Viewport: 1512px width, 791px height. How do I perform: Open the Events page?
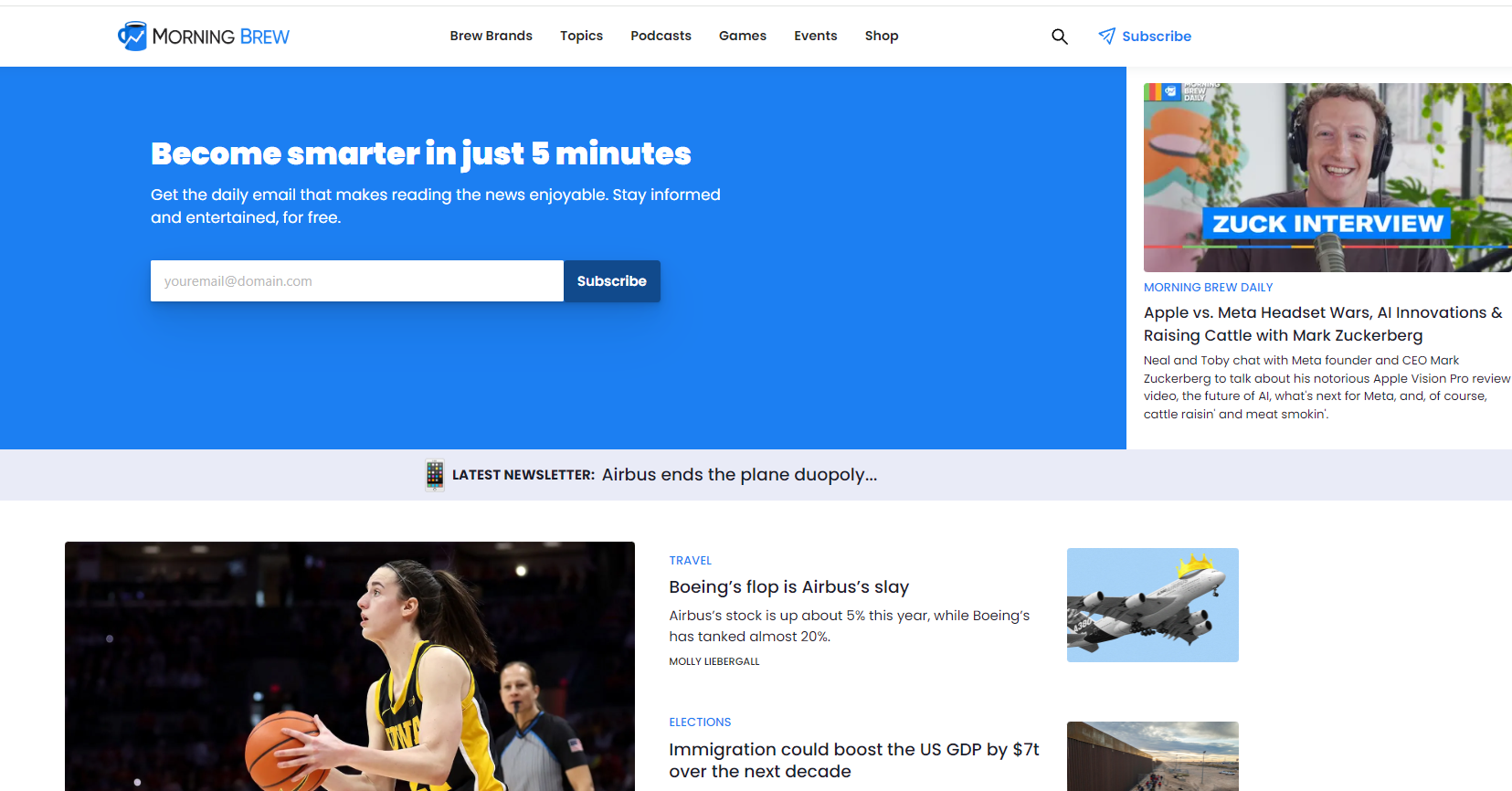[x=815, y=36]
